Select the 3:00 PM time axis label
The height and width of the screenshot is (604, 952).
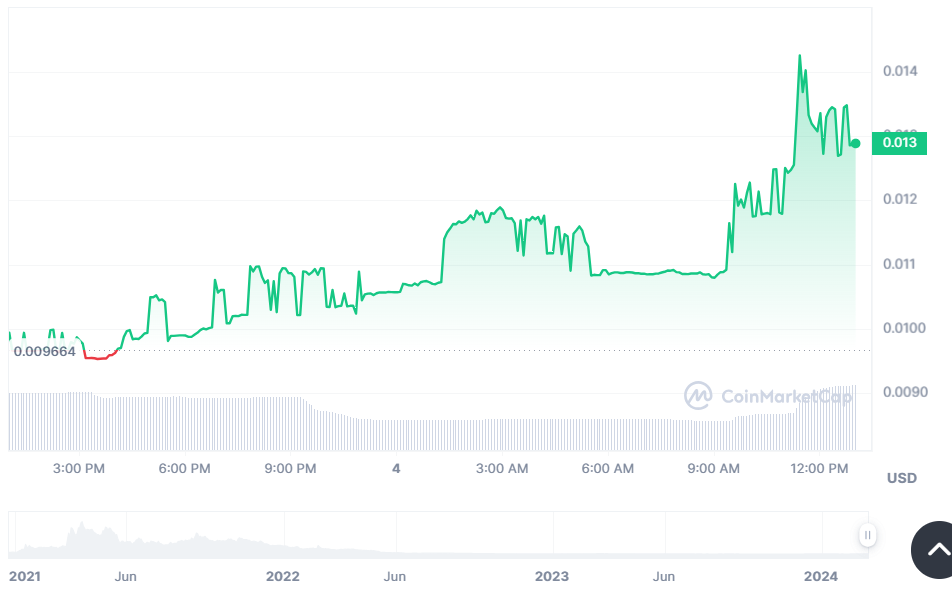click(79, 468)
